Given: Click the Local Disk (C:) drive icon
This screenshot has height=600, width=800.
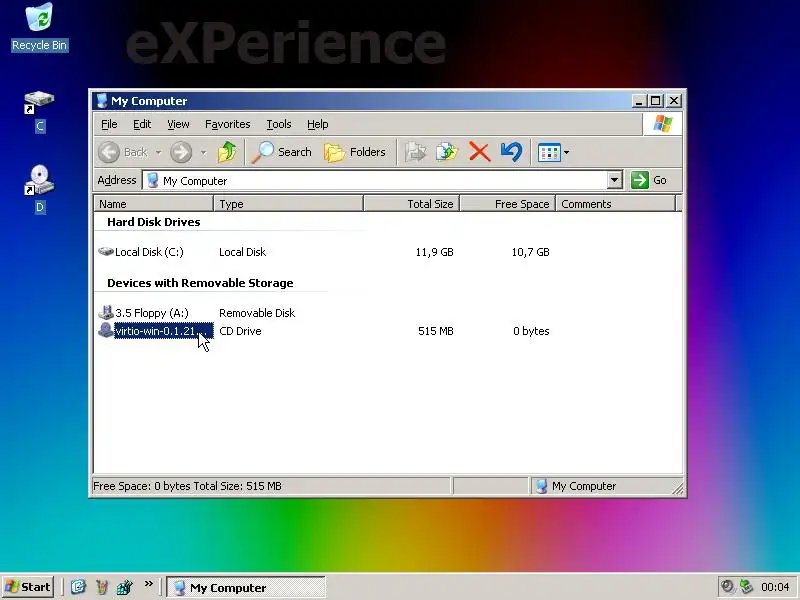Looking at the screenshot, I should point(106,251).
